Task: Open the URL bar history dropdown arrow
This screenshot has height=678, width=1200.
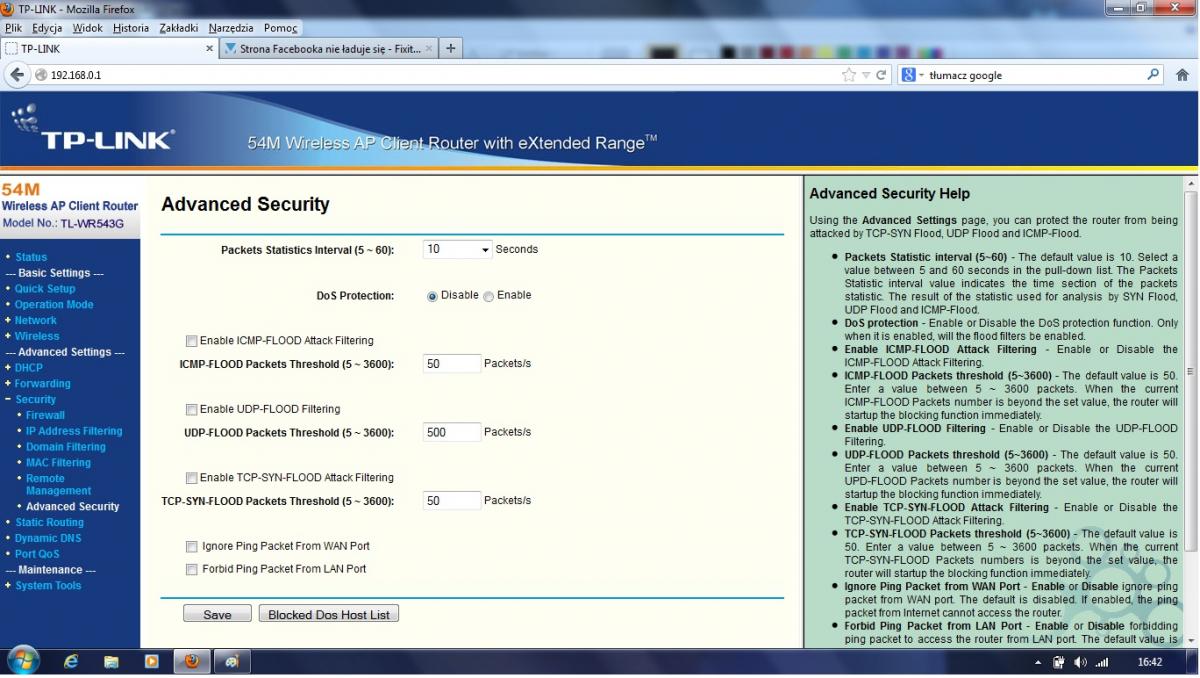Action: [x=865, y=75]
